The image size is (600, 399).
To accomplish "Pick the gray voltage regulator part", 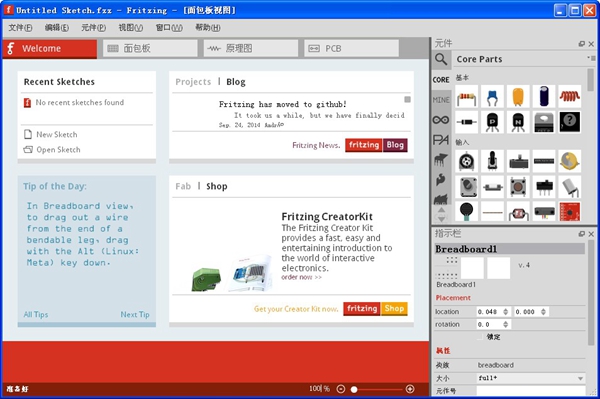I will pos(544,122).
